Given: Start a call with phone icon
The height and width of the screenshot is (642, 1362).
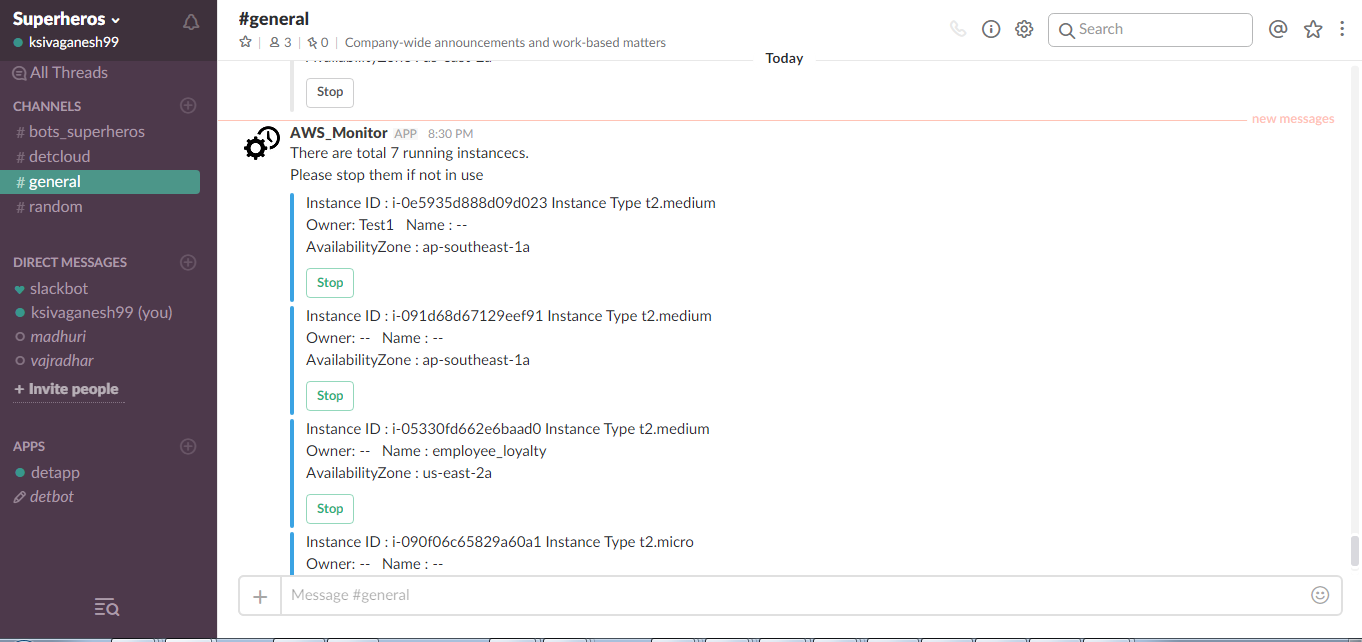Looking at the screenshot, I should coord(958,29).
